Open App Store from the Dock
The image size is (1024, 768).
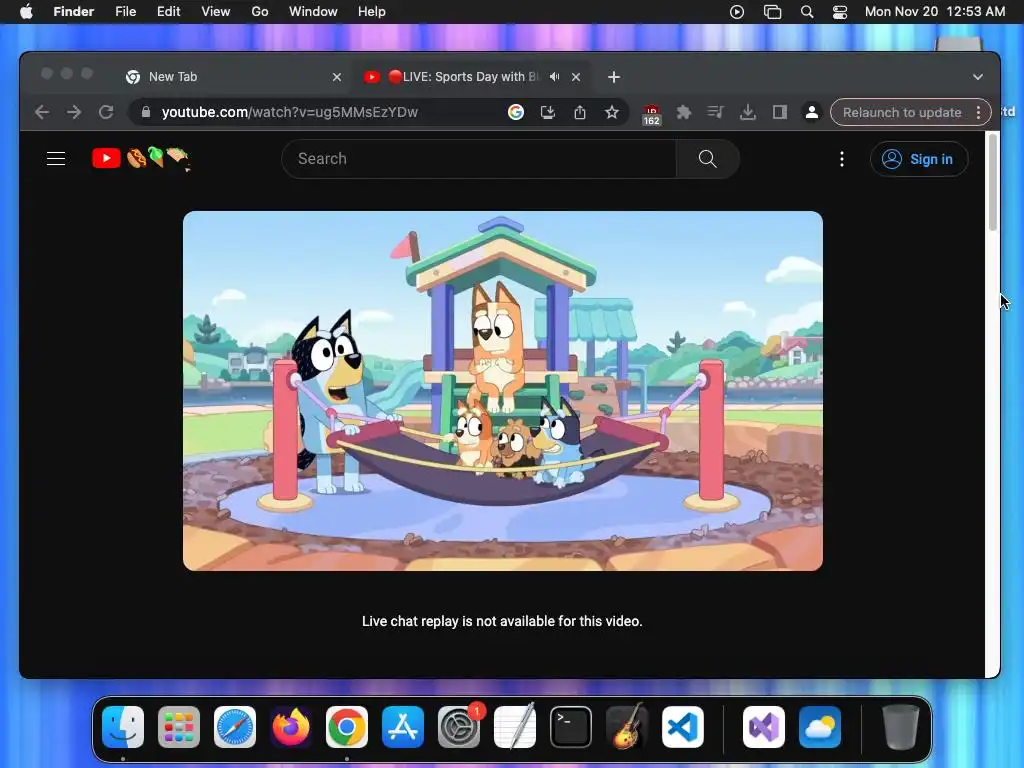point(403,727)
